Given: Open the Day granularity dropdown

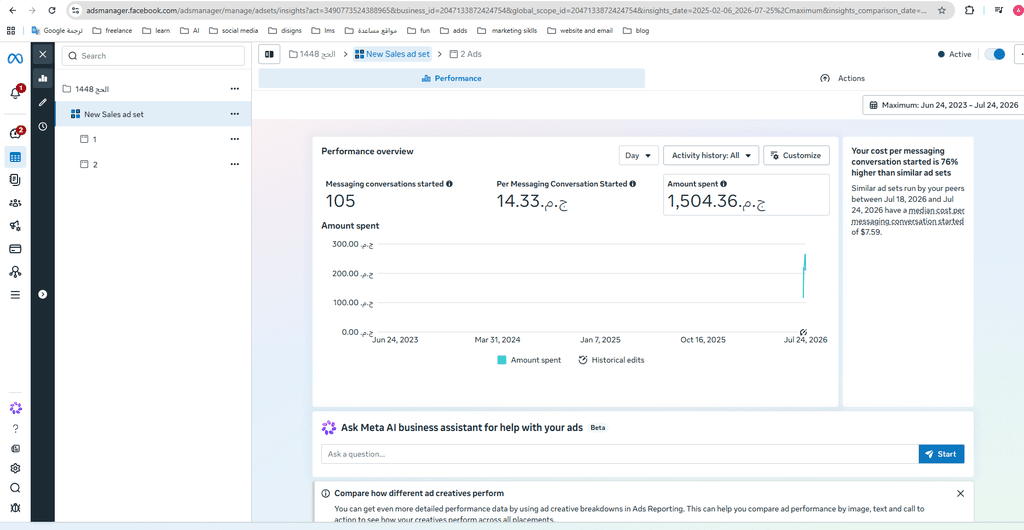Looking at the screenshot, I should pos(639,155).
